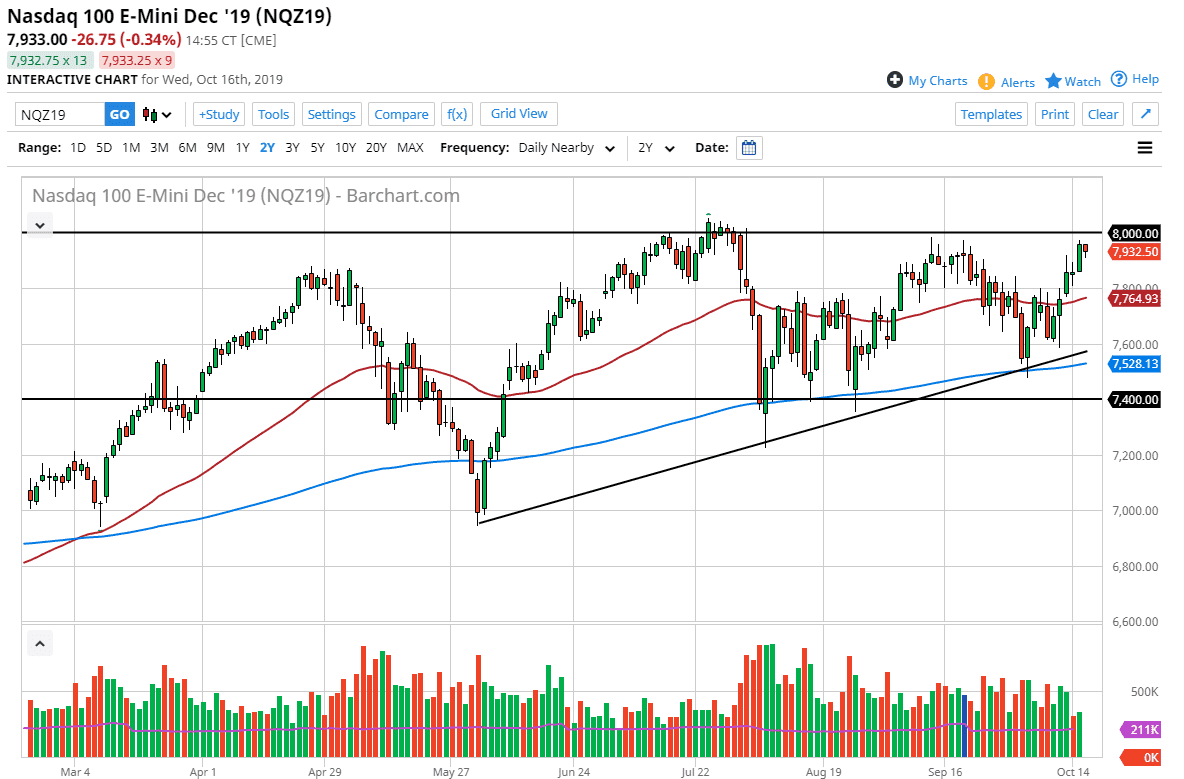Open saved chart Templates

[991, 114]
